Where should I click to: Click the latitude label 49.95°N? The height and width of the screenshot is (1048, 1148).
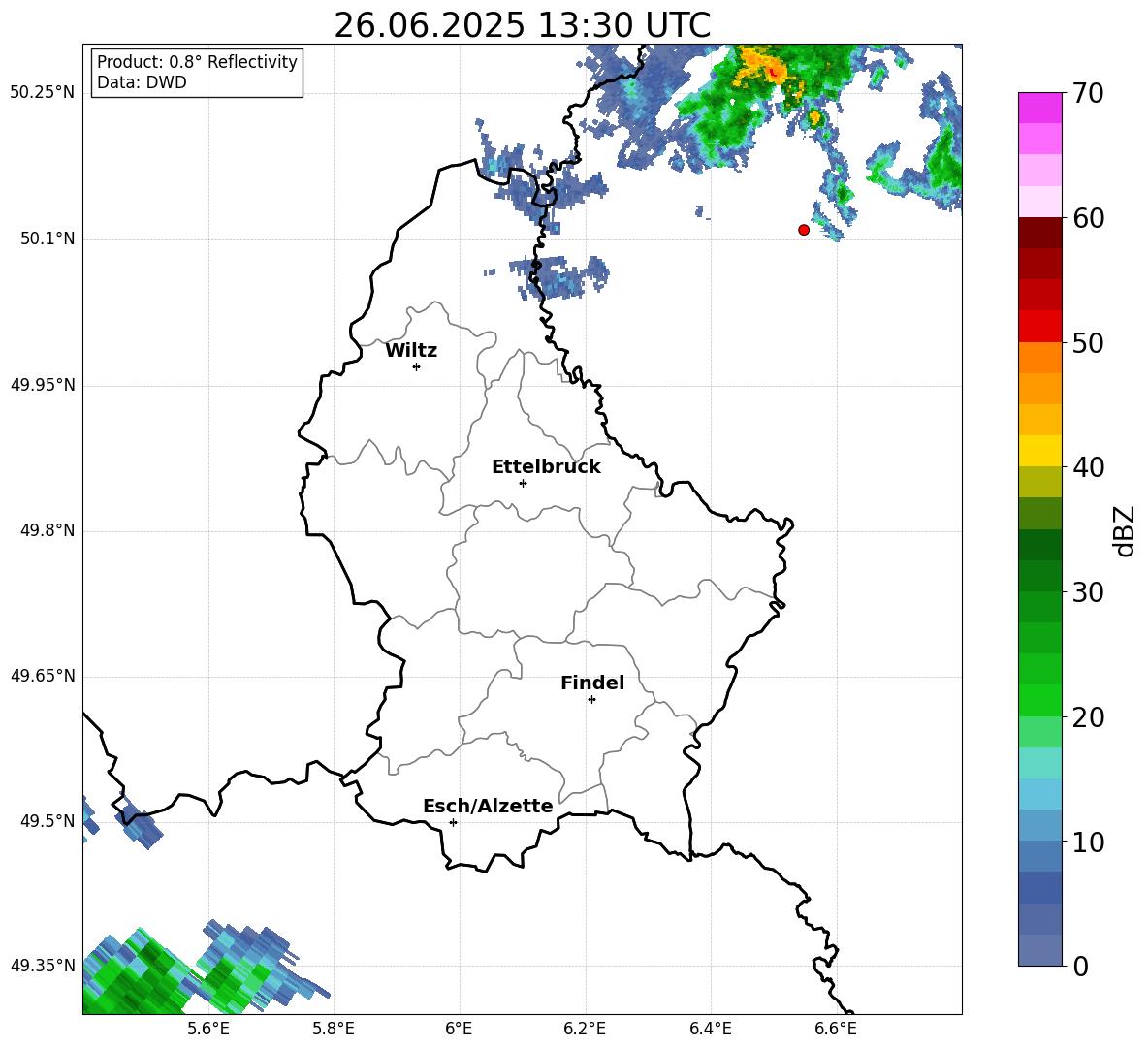pyautogui.click(x=43, y=385)
